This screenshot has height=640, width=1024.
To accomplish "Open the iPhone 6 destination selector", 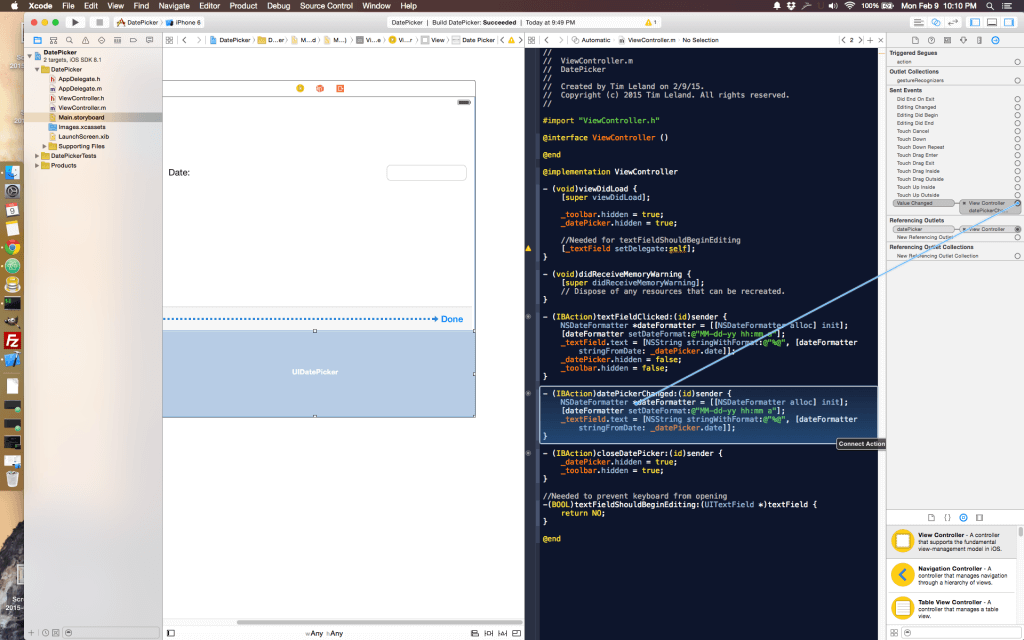I will (184, 22).
